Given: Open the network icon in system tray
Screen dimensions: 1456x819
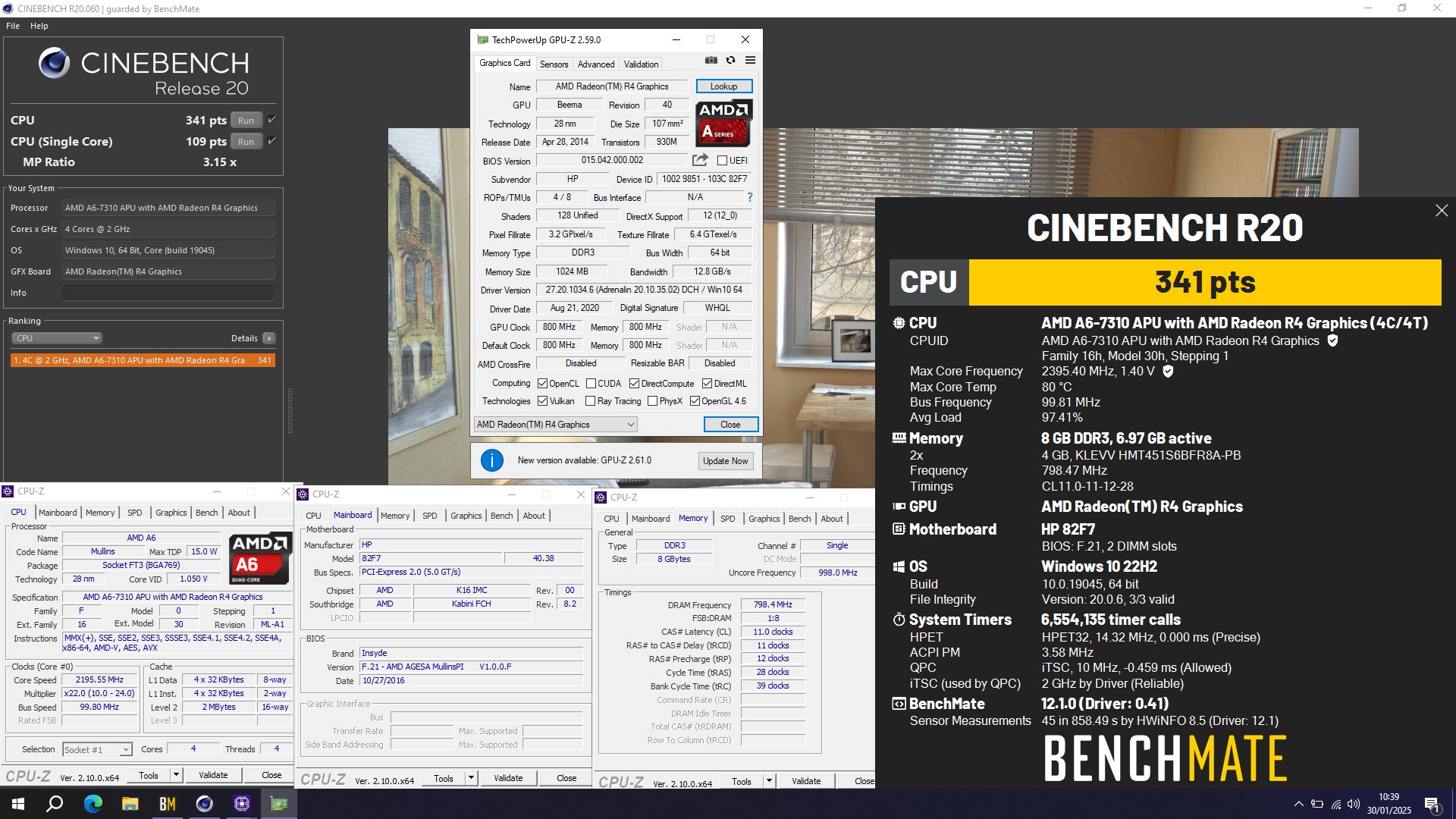Looking at the screenshot, I should tap(1335, 804).
